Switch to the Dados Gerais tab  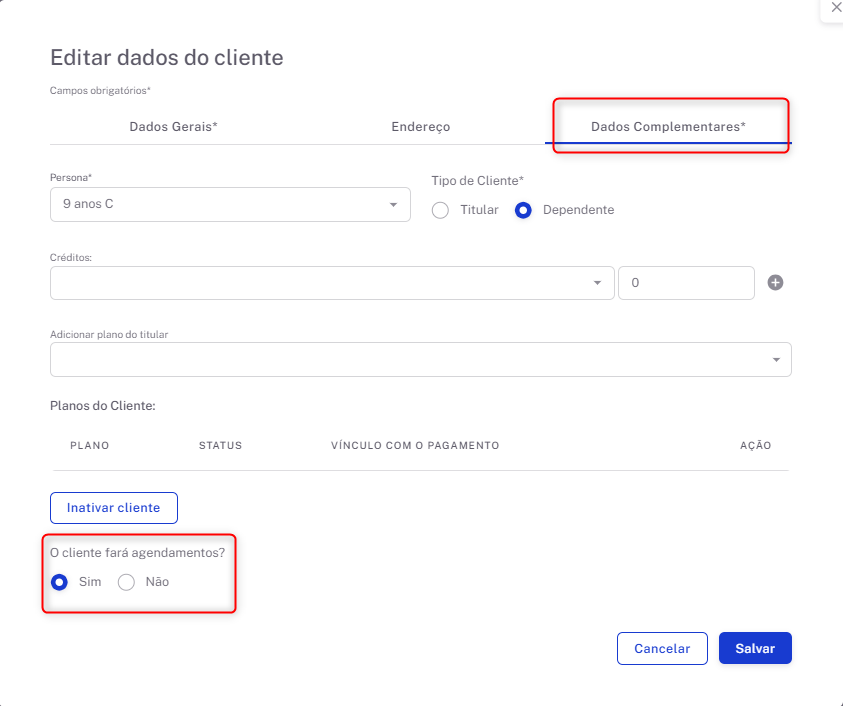click(x=173, y=127)
